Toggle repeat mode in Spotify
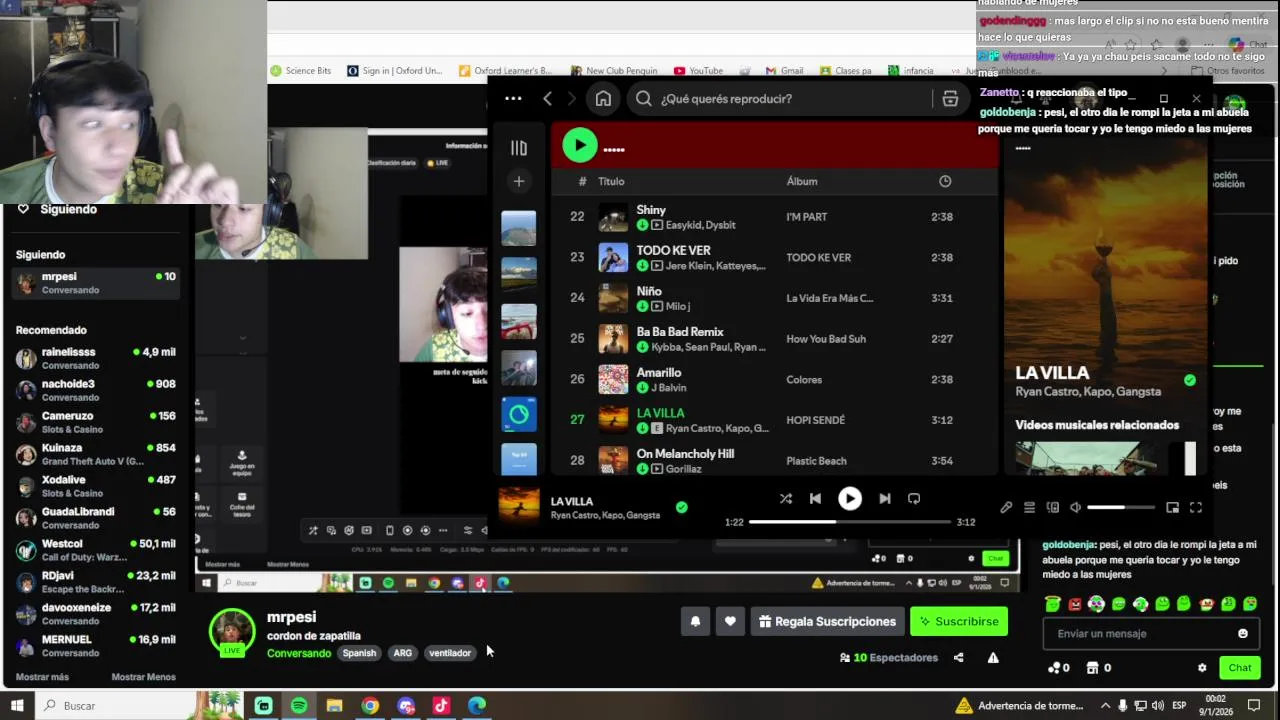The width and height of the screenshot is (1280, 720). pos(914,499)
